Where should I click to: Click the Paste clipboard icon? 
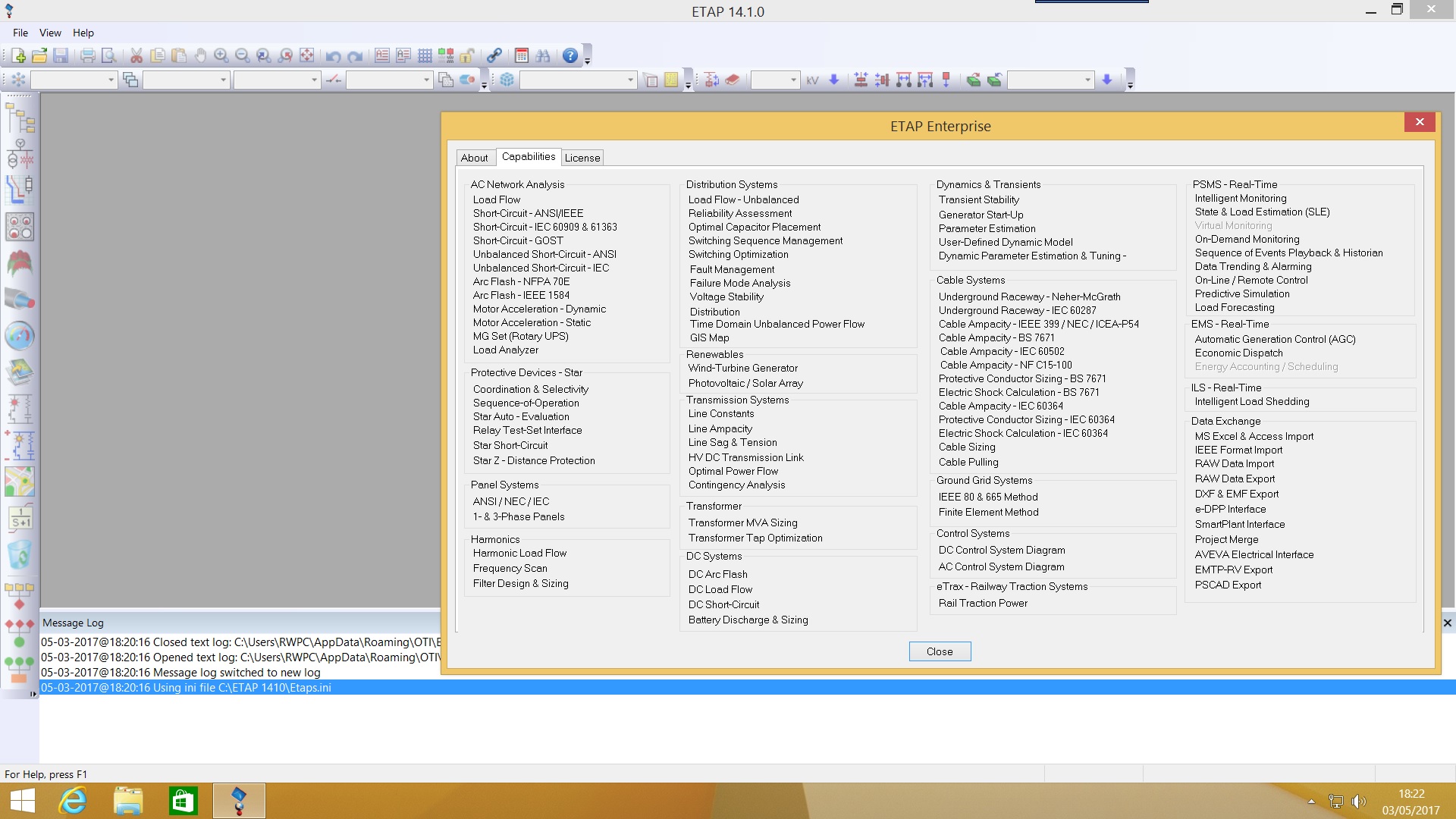pyautogui.click(x=179, y=55)
